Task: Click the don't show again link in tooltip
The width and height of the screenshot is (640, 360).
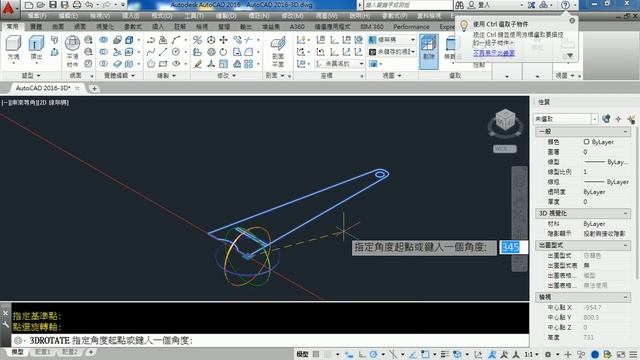Action: pyautogui.click(x=493, y=53)
